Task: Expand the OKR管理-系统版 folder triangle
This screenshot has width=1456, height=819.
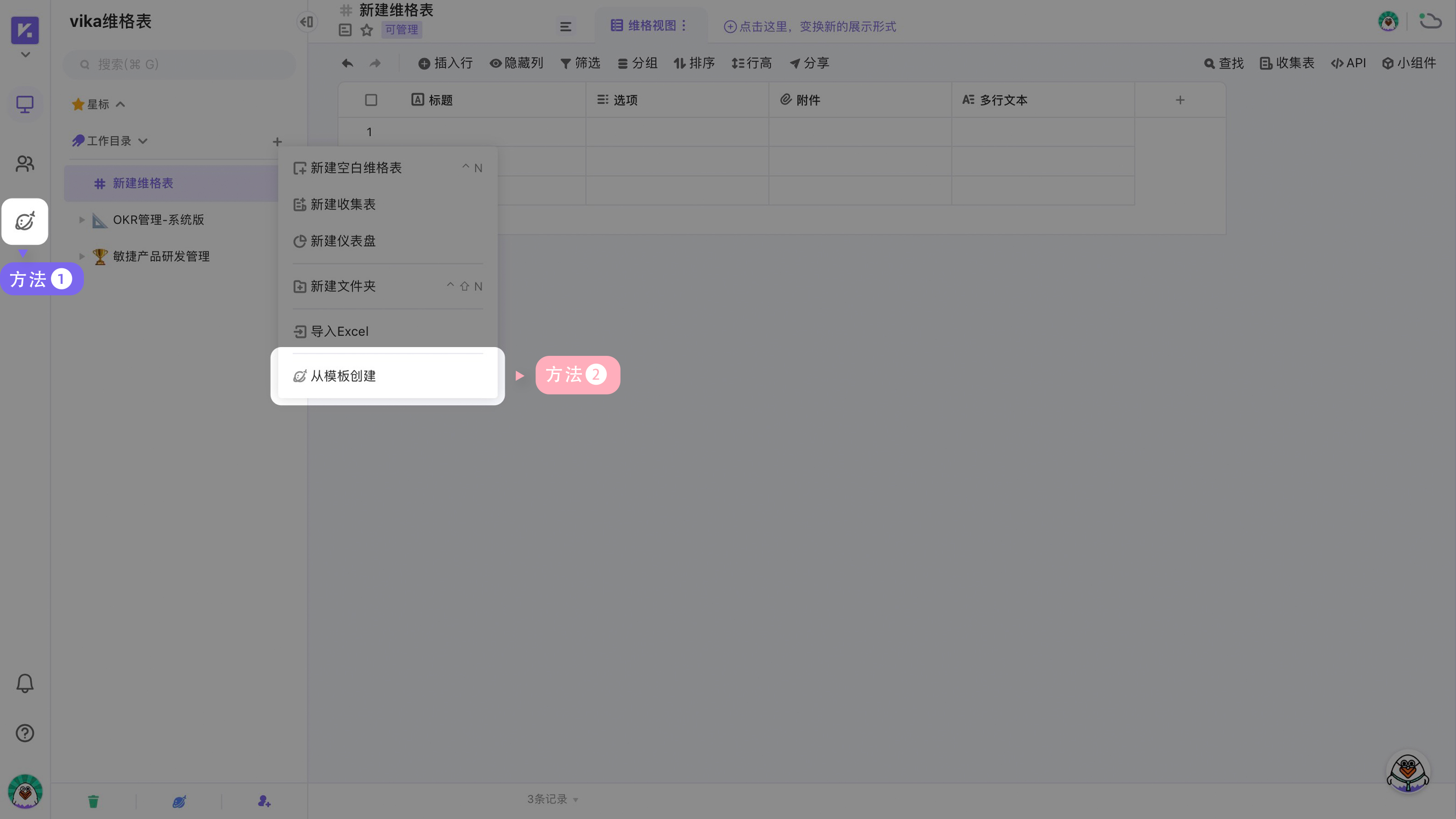Action: 82,220
